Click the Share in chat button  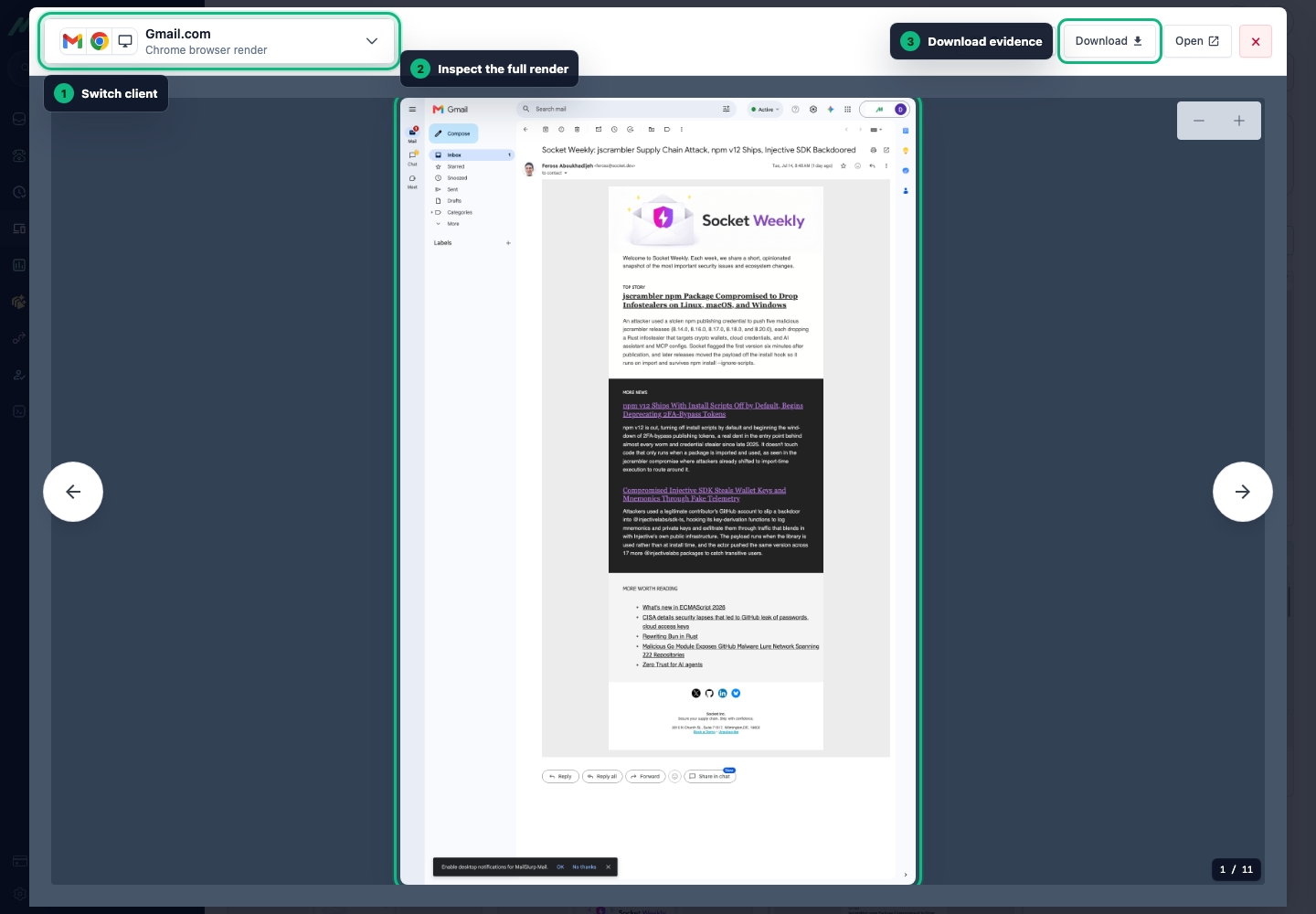(710, 776)
